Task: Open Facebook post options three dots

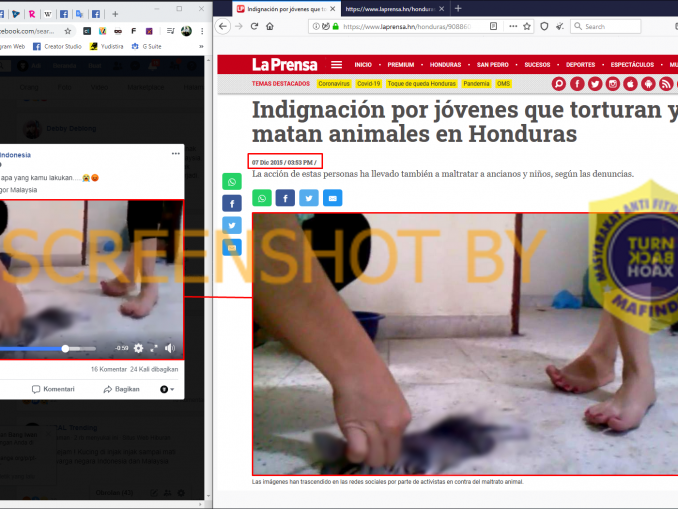Action: (176, 154)
